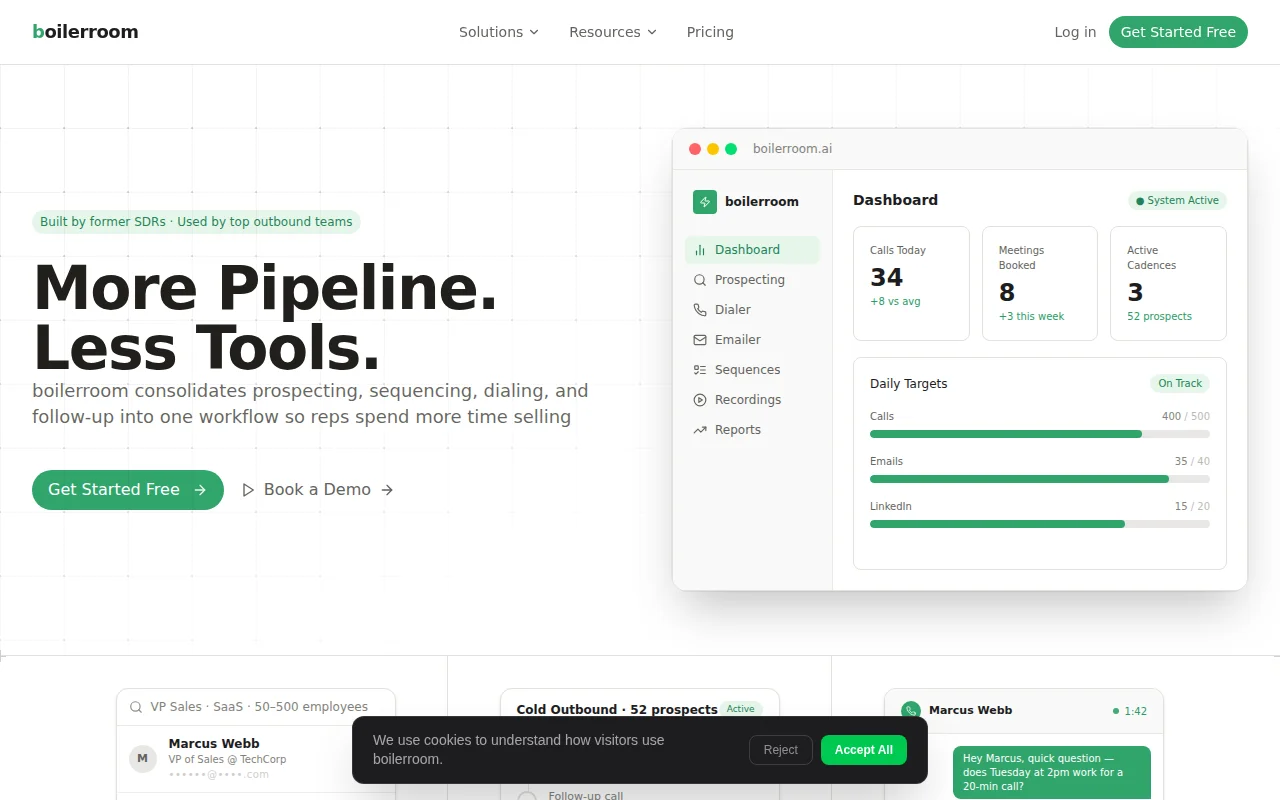Click the boilerroom.ai address text
This screenshot has height=800, width=1280.
(x=792, y=149)
